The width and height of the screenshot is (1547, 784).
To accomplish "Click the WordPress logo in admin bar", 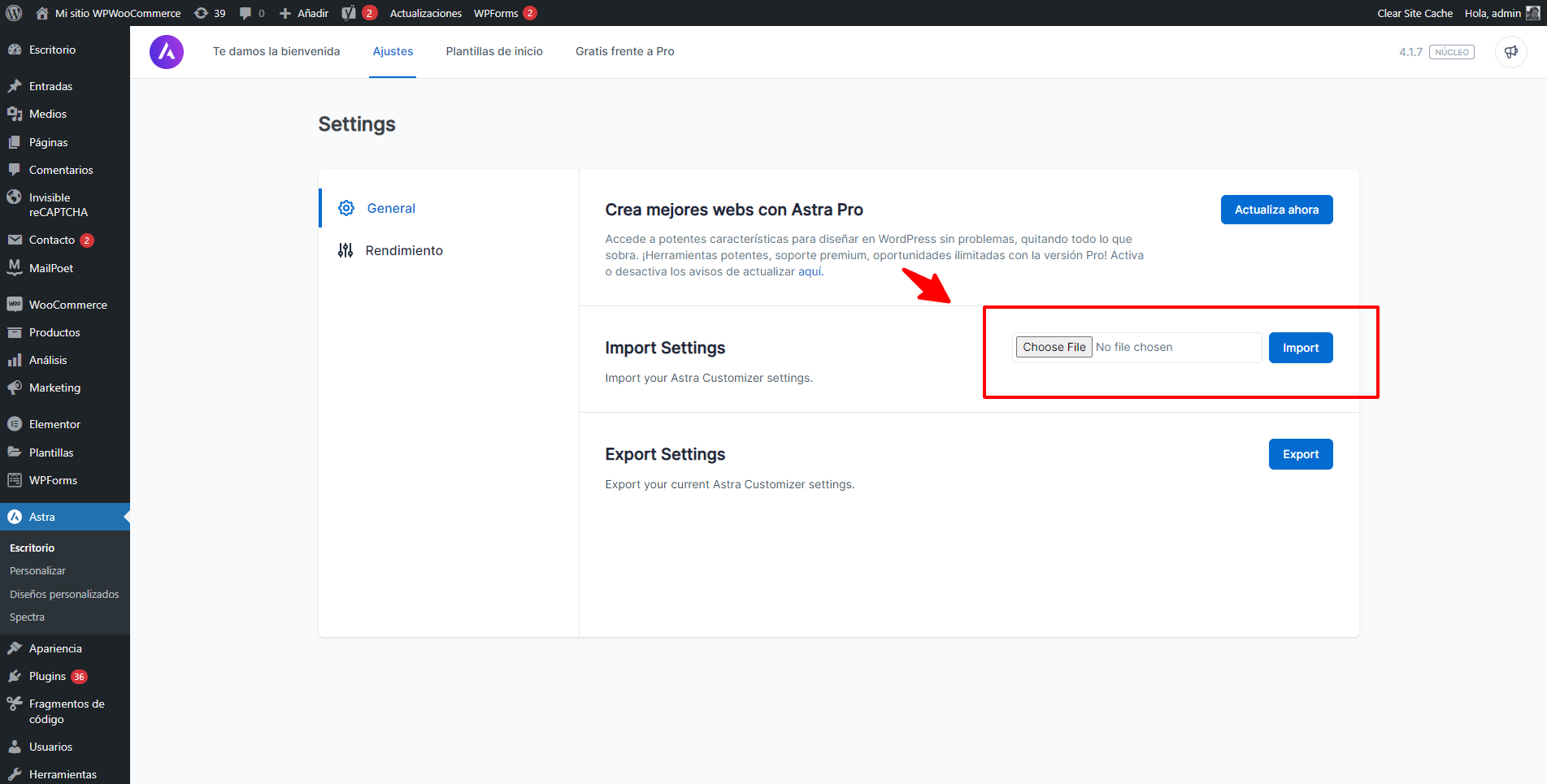I will coord(14,13).
